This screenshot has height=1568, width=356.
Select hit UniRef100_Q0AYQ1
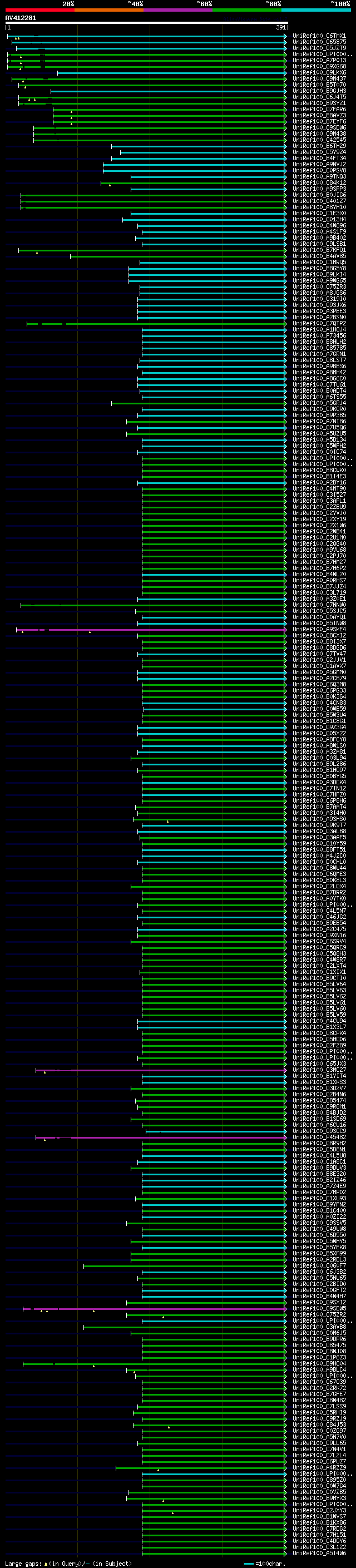(319, 617)
